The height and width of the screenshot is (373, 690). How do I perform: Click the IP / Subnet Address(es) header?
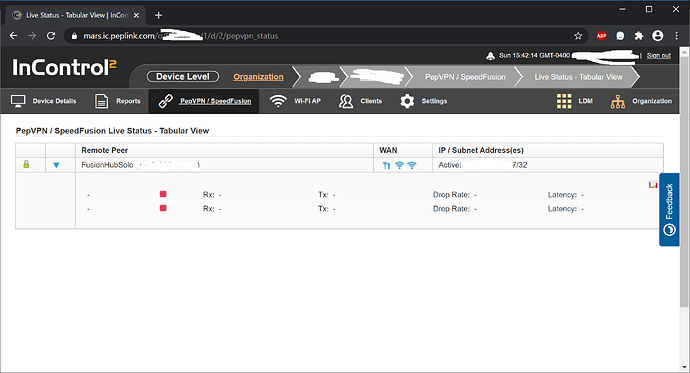tap(481, 150)
